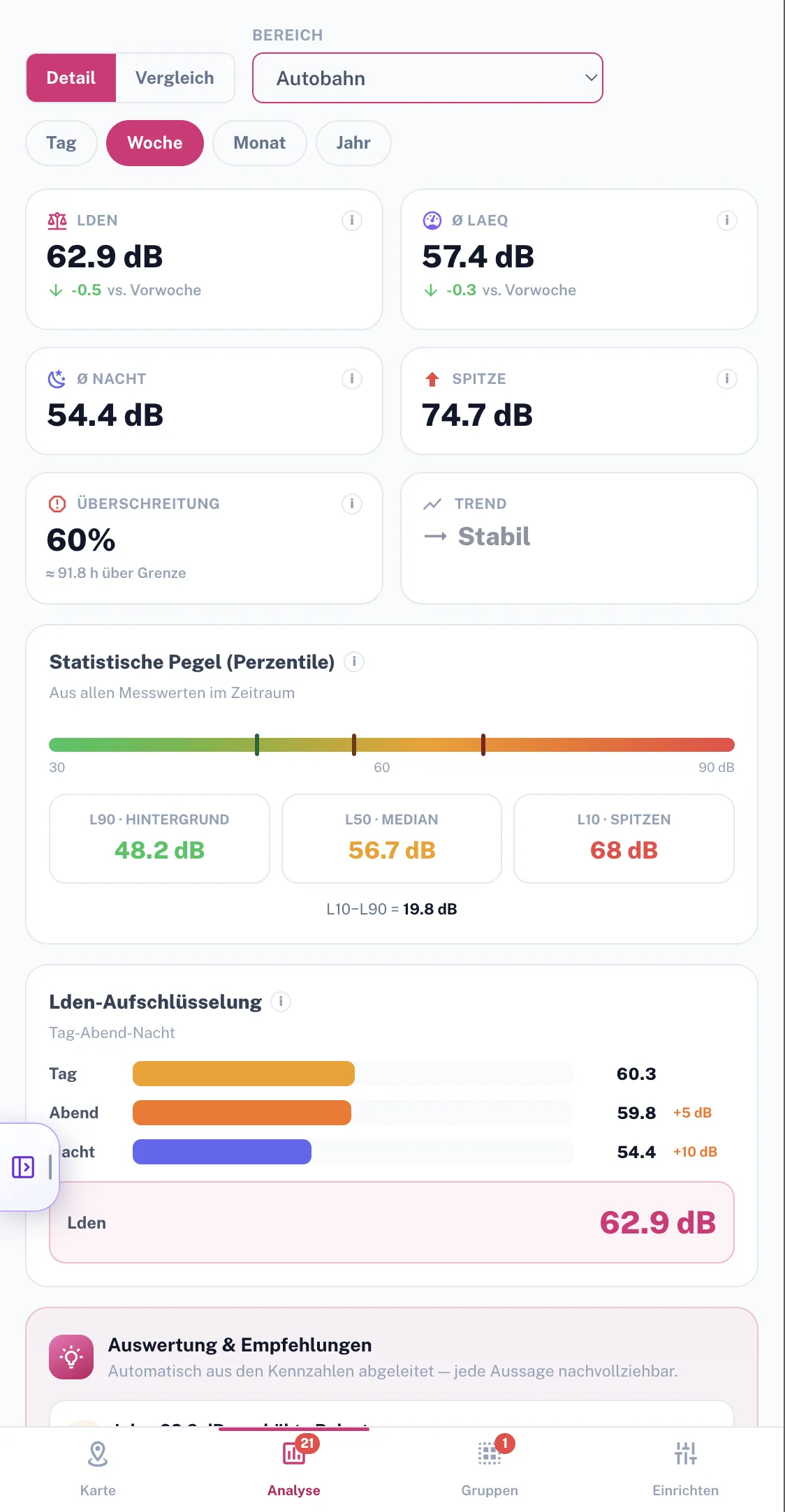The width and height of the screenshot is (785, 1512).
Task: Click the L90 marker on percentile bar
Action: click(x=257, y=745)
